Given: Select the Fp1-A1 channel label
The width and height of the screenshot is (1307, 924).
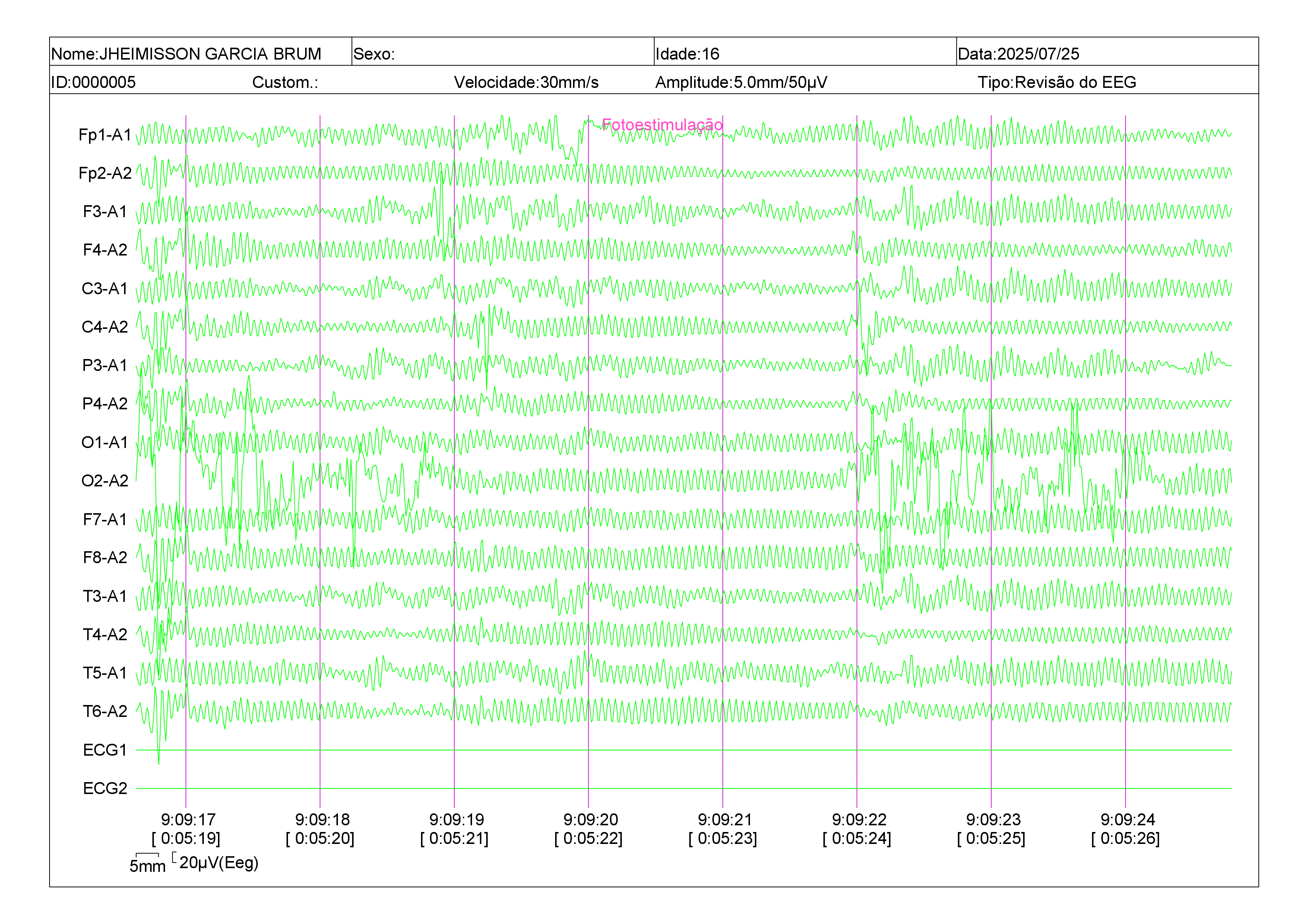Looking at the screenshot, I should pyautogui.click(x=105, y=135).
